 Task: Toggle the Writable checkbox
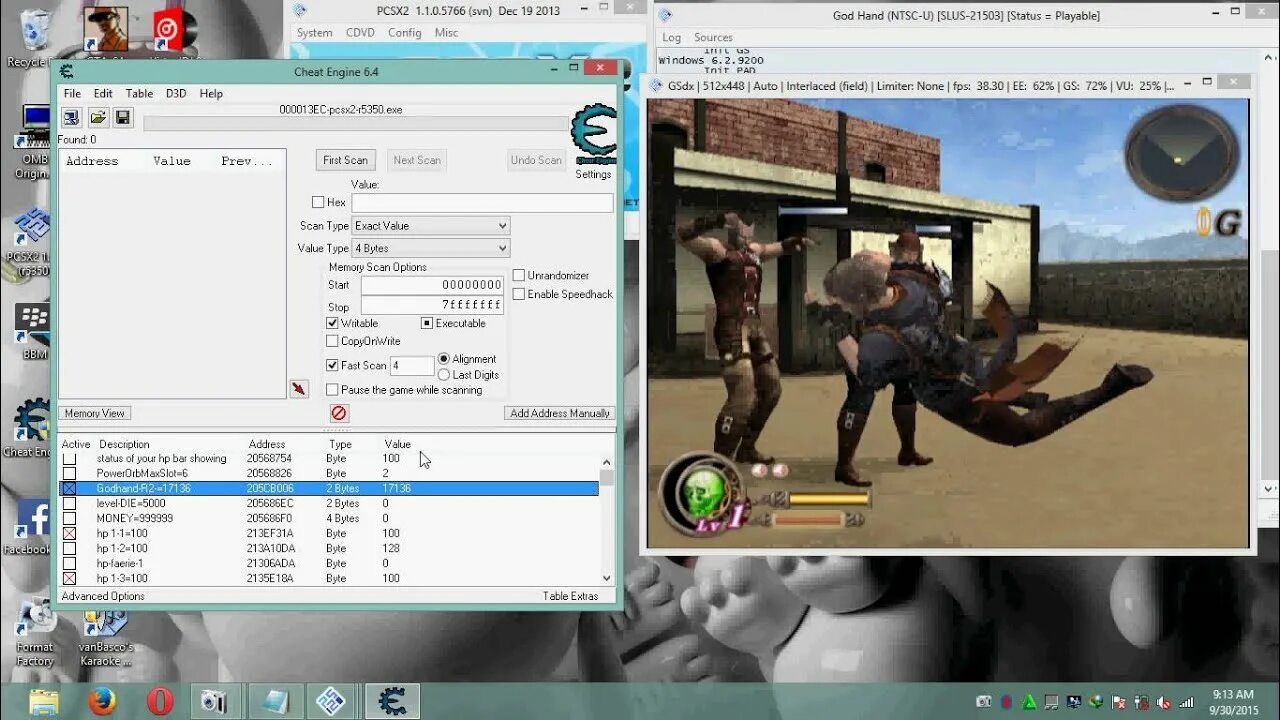click(x=332, y=323)
